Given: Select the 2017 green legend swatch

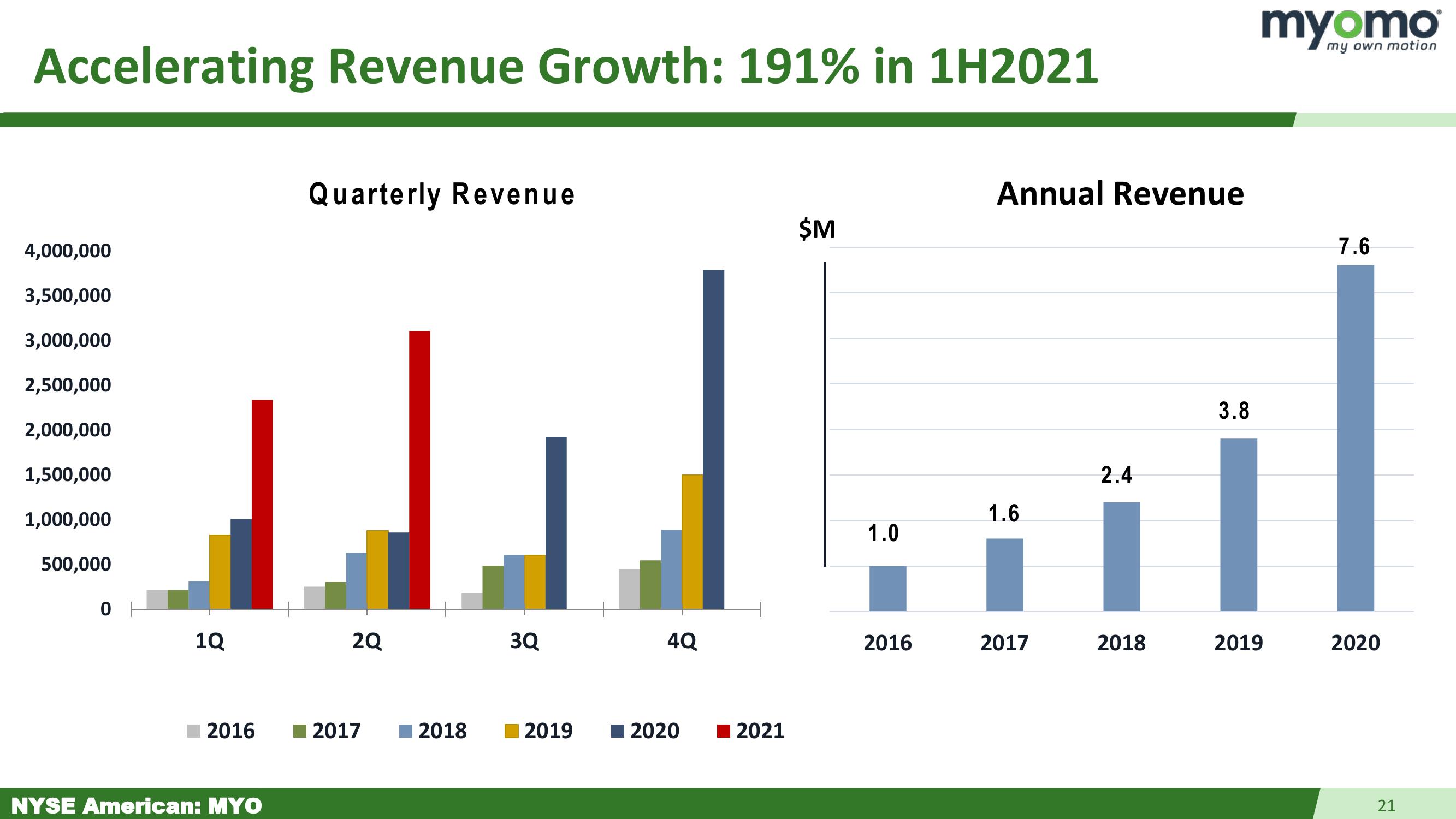Looking at the screenshot, I should pos(300,732).
